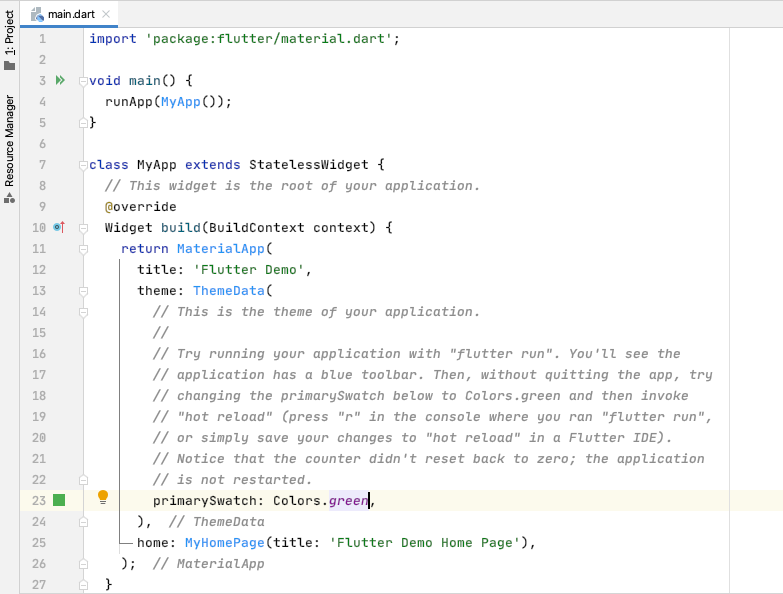Fold the comment block starting line 14

click(x=84, y=312)
